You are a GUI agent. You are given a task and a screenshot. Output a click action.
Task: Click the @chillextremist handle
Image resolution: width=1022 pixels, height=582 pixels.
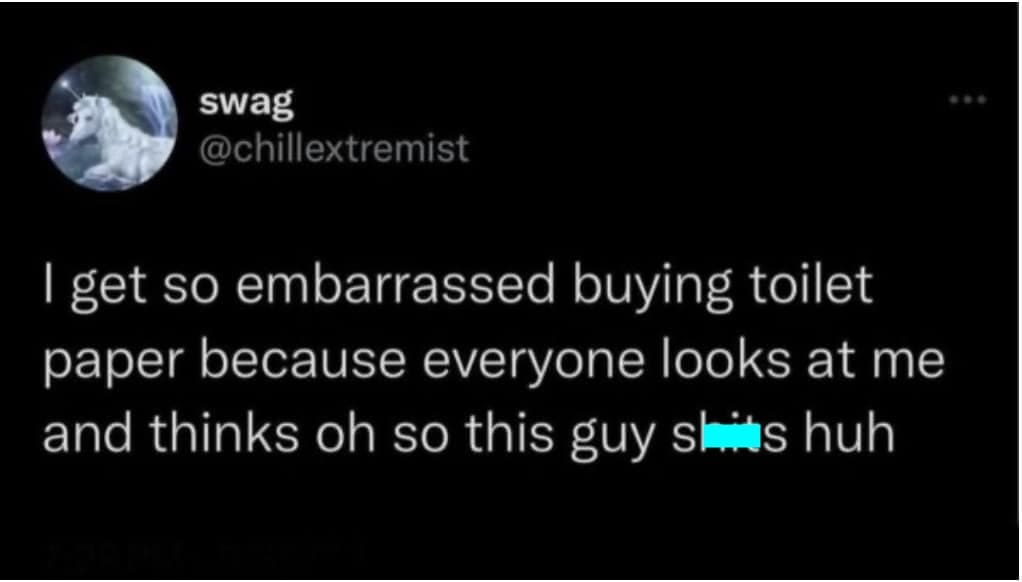[333, 150]
